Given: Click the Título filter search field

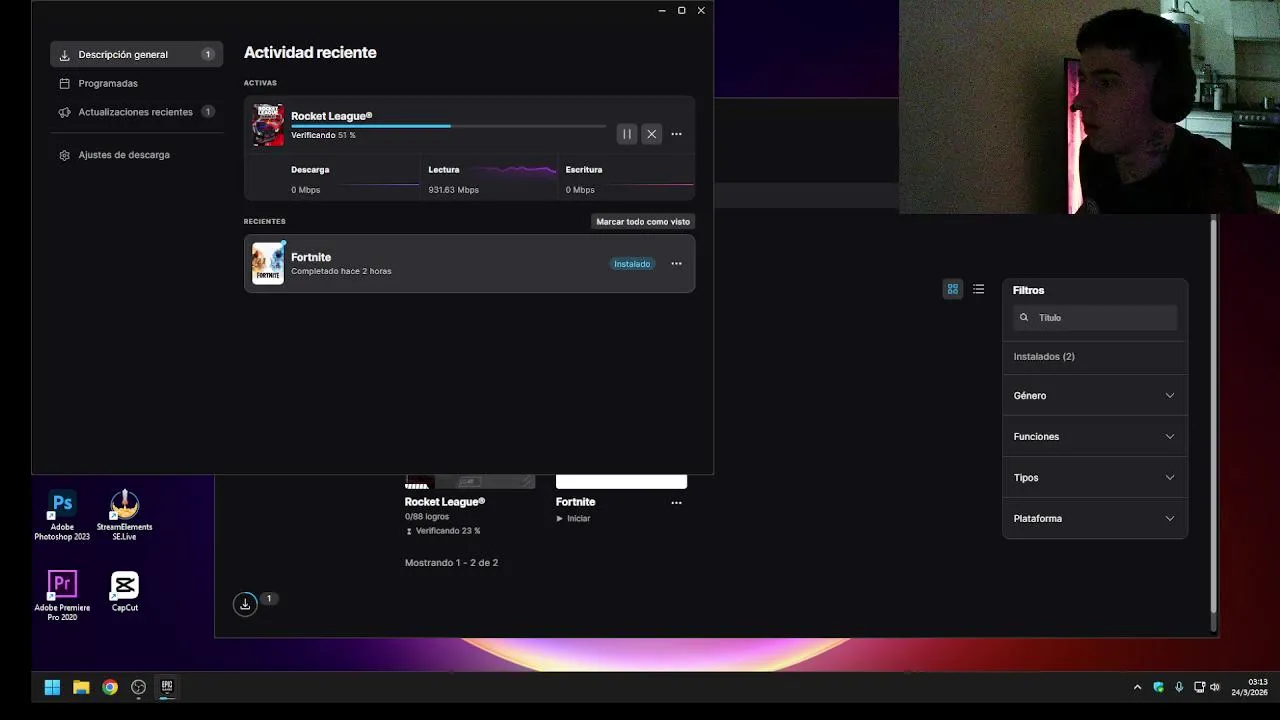Looking at the screenshot, I should (1095, 317).
